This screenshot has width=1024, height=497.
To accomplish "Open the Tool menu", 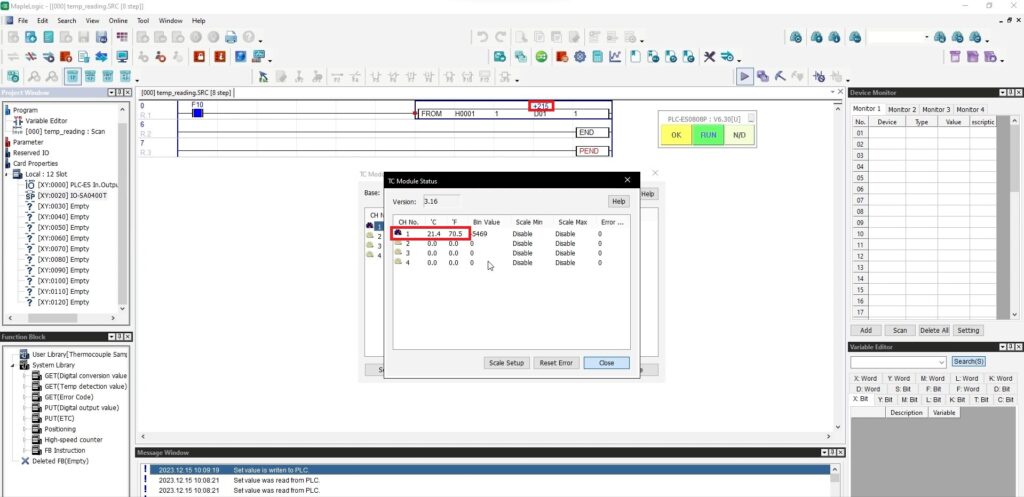I will (143, 21).
